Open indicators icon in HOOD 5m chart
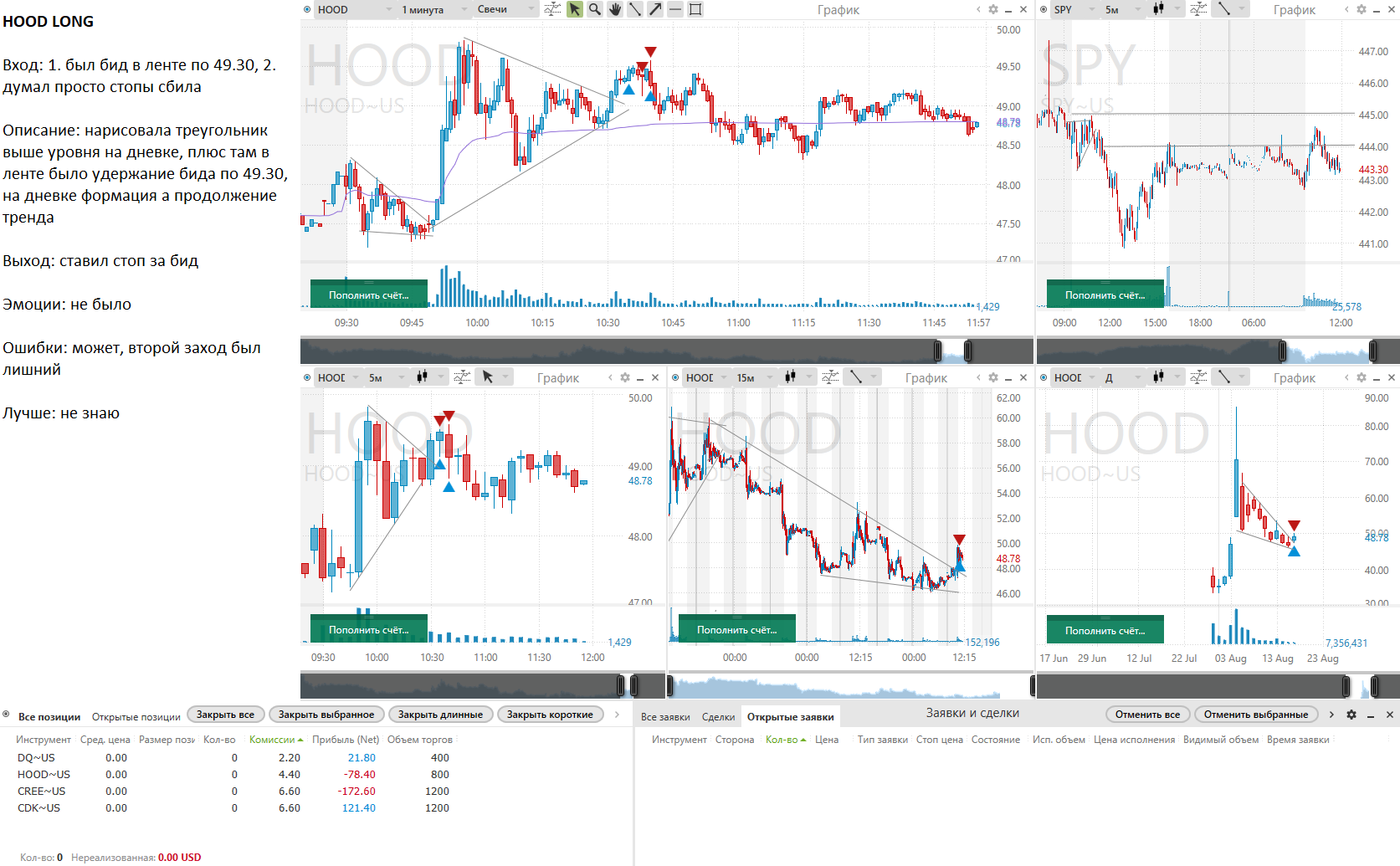Viewport: 1400px width, 866px height. click(462, 377)
